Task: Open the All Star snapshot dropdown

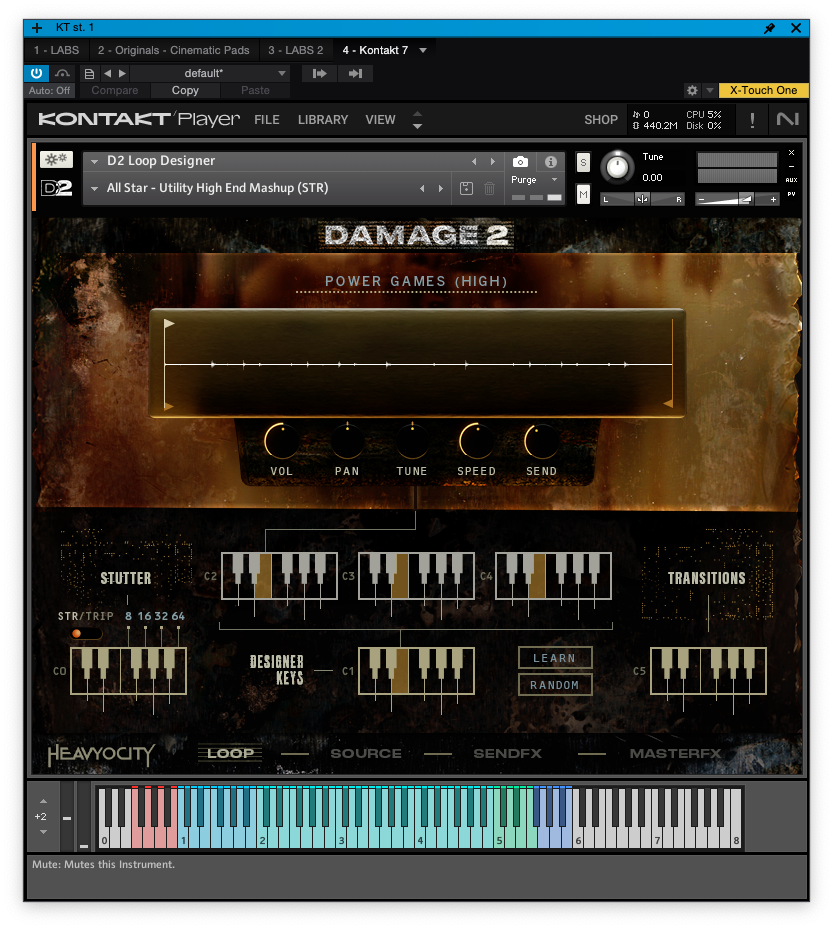Action: (x=94, y=188)
